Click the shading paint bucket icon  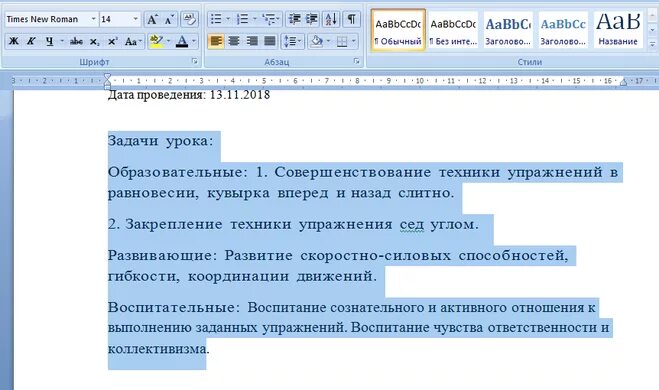[x=316, y=41]
